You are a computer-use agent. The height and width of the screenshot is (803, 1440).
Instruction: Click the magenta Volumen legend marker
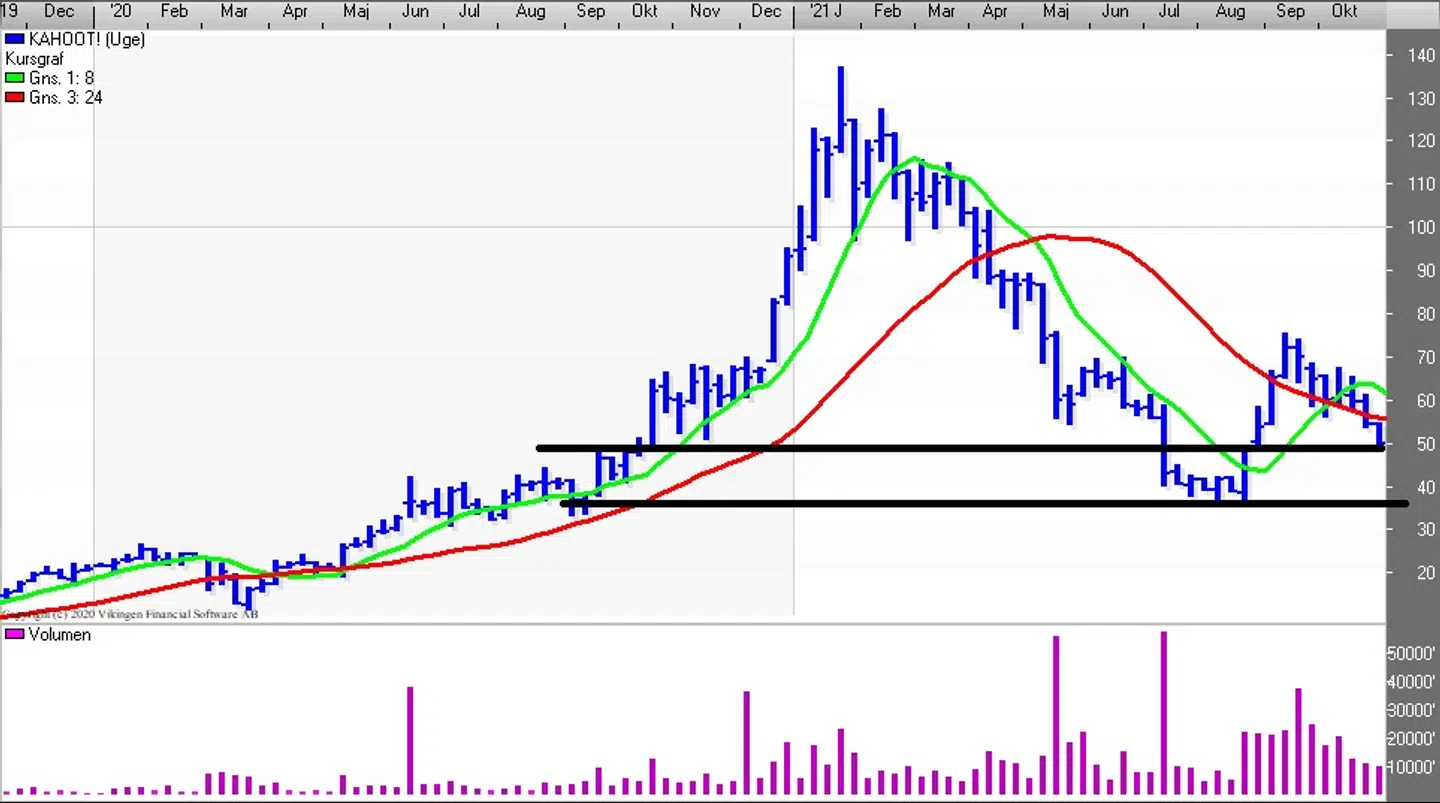coord(14,635)
